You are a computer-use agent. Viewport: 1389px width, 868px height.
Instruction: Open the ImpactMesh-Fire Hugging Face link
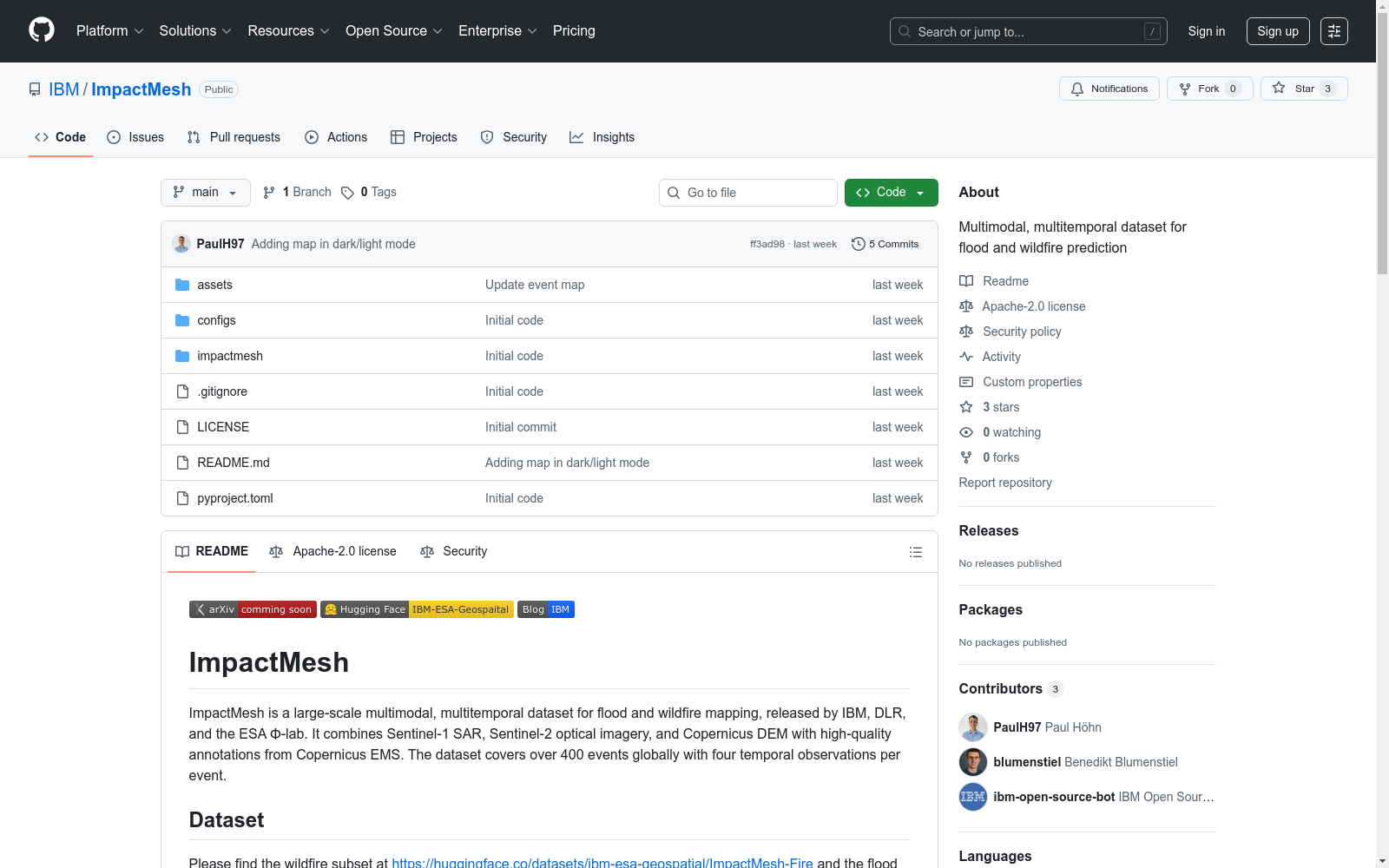click(x=602, y=863)
